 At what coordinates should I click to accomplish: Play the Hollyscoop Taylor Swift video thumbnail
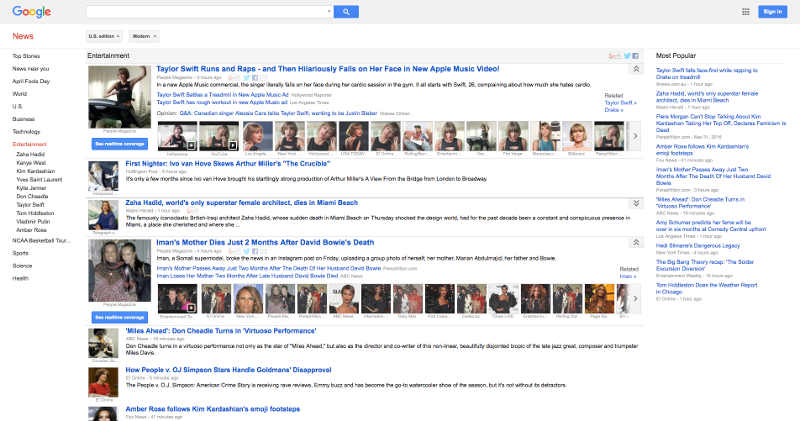point(177,136)
